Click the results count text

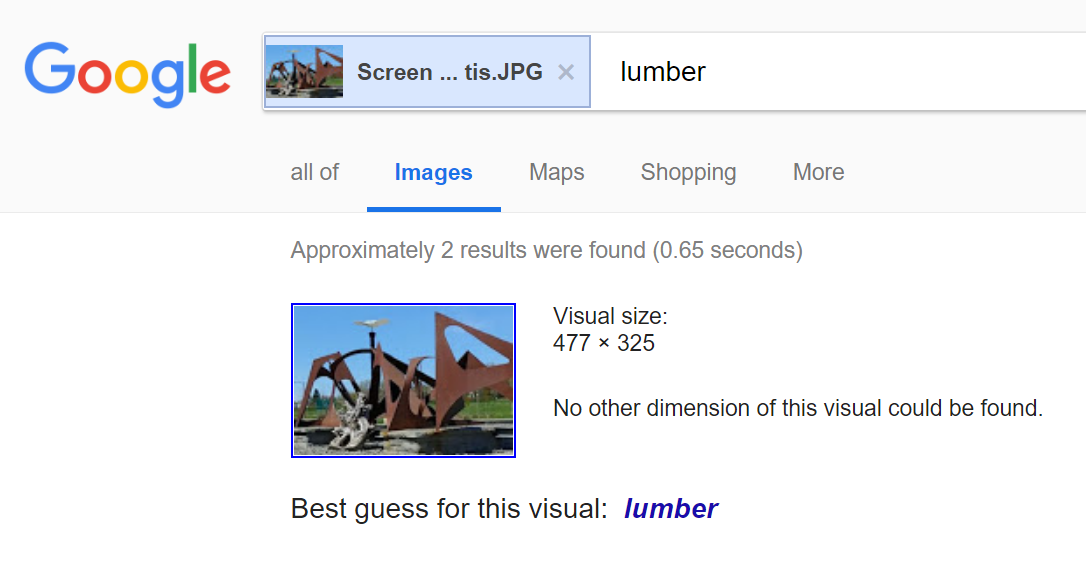[x=546, y=250]
